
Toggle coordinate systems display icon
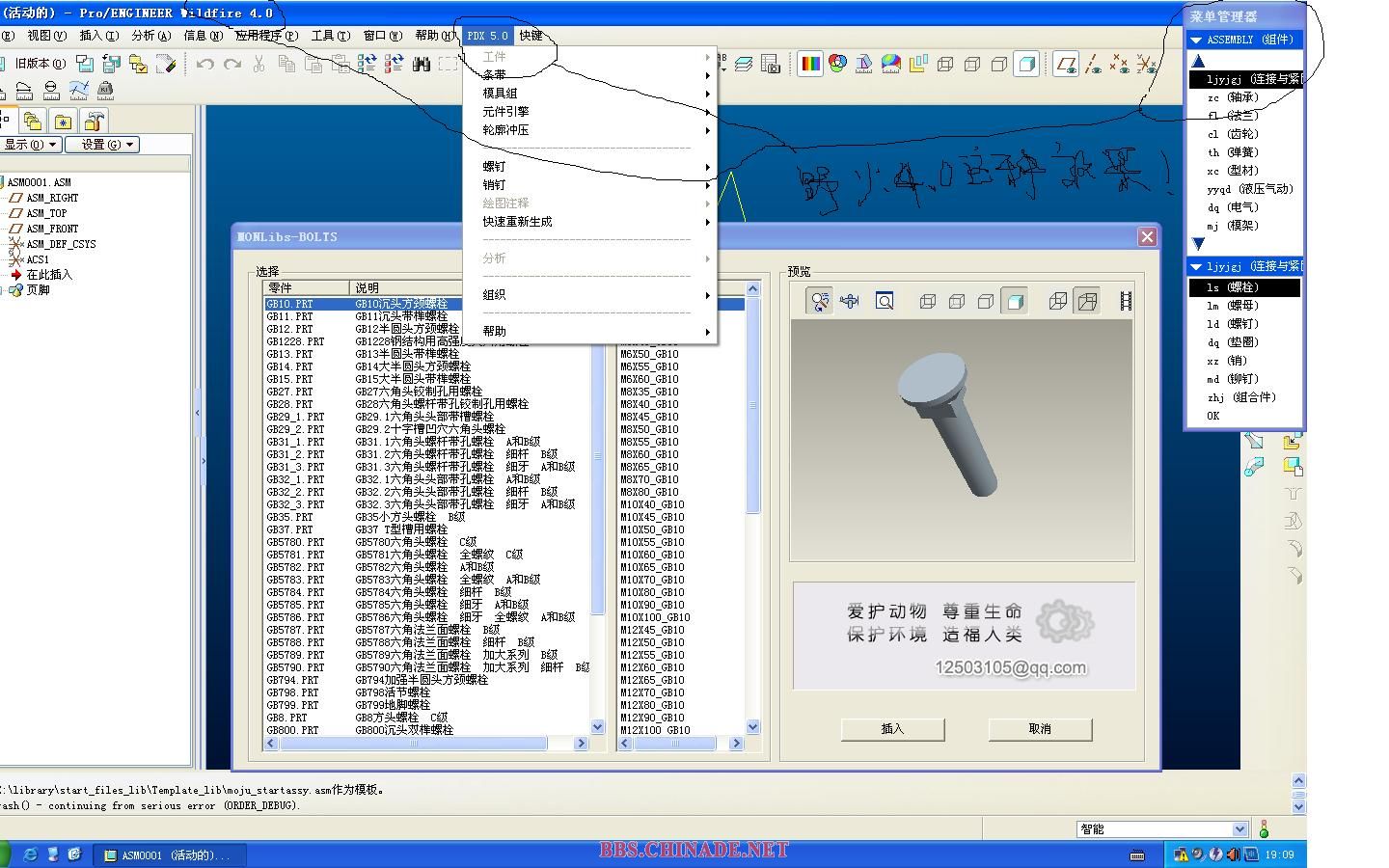[x=1146, y=65]
